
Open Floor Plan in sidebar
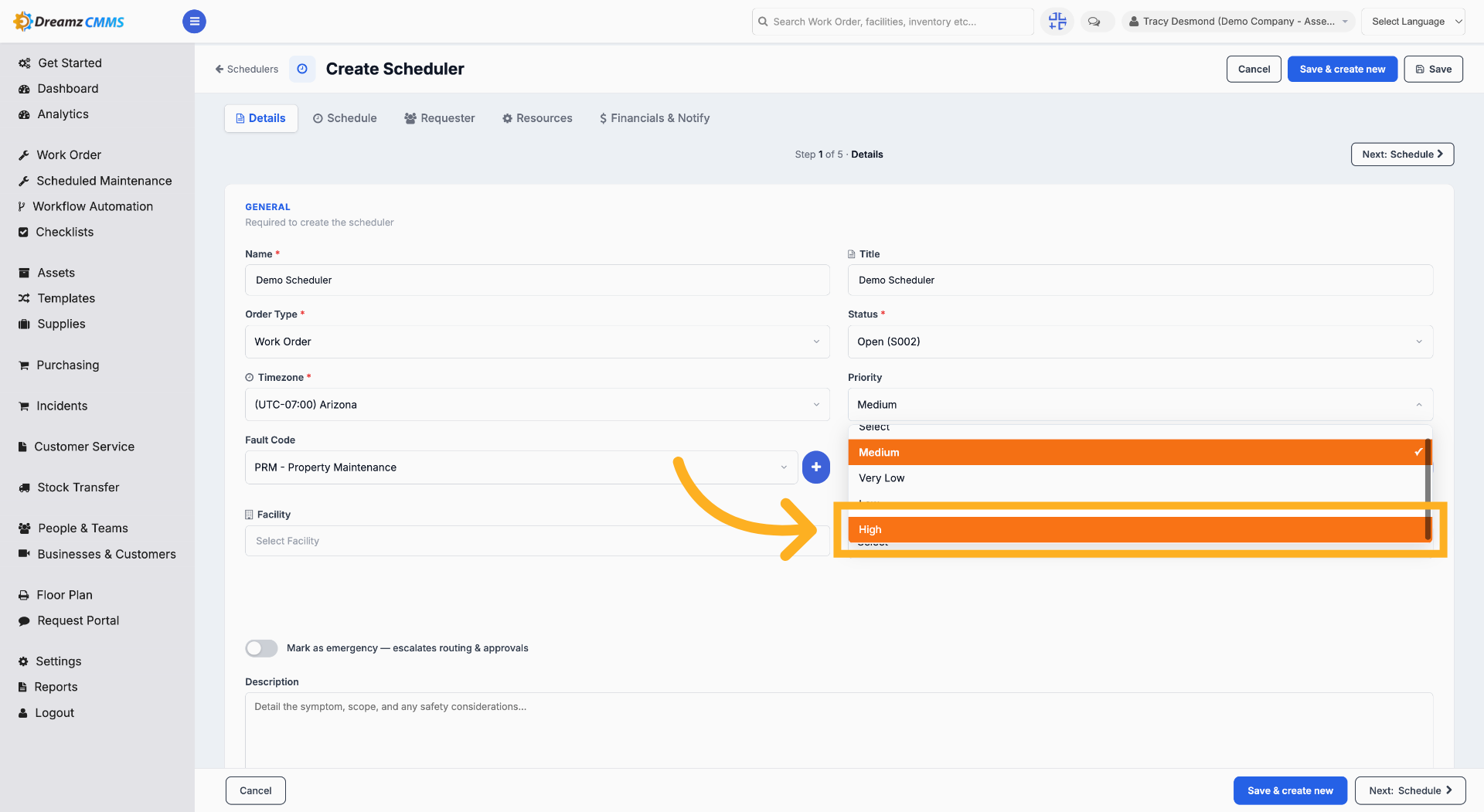(x=64, y=595)
